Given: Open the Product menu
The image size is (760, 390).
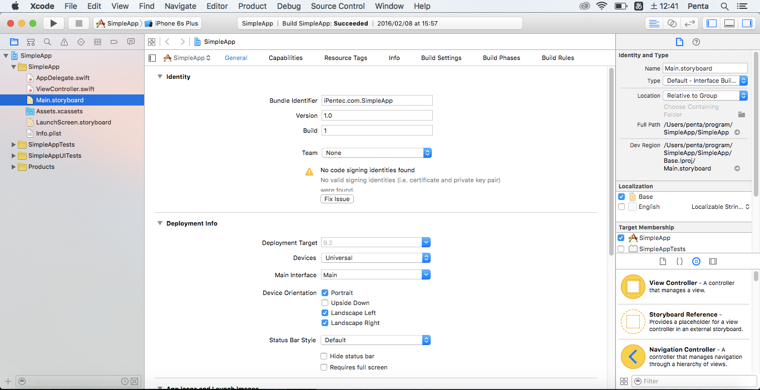Looking at the screenshot, I should coord(252,6).
